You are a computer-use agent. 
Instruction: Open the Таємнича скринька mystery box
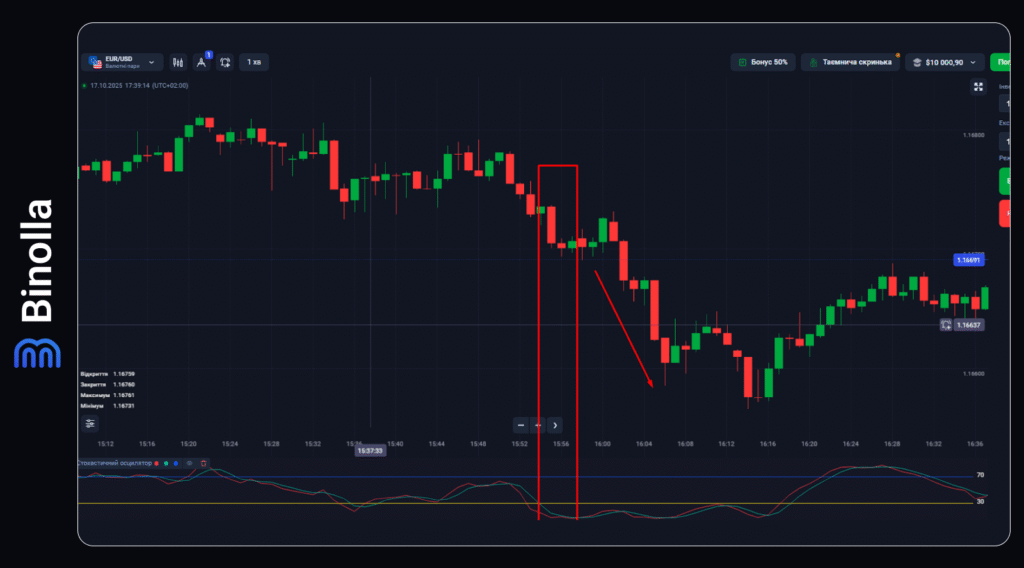pyautogui.click(x=849, y=62)
